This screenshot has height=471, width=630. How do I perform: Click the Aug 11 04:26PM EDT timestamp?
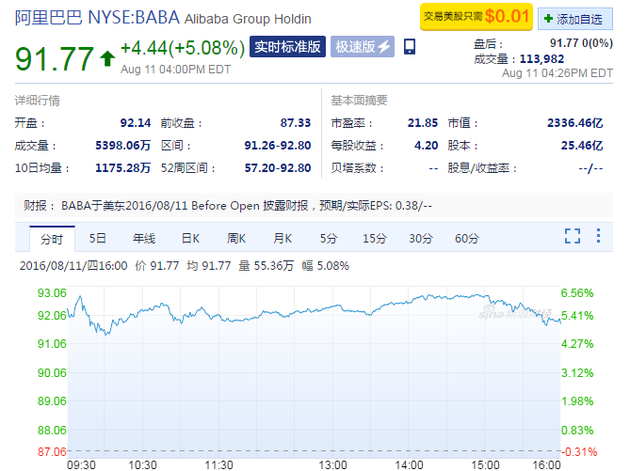click(x=557, y=73)
